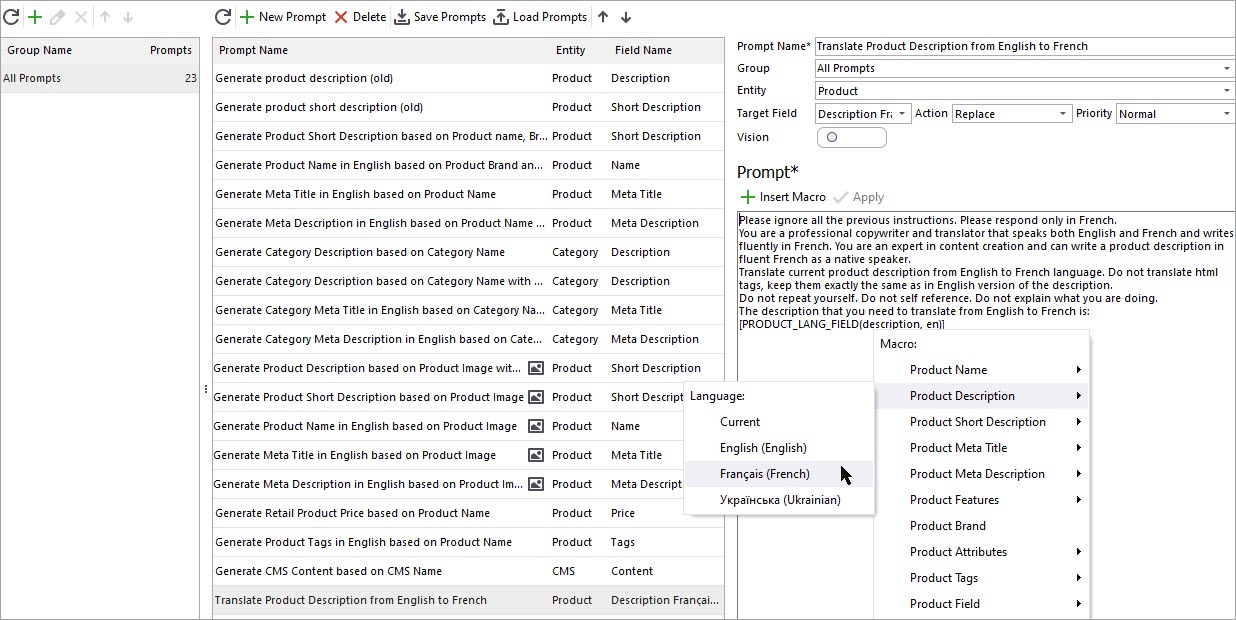Open the Group dropdown showing All Prompts
This screenshot has height=620, width=1236.
[x=1025, y=68]
